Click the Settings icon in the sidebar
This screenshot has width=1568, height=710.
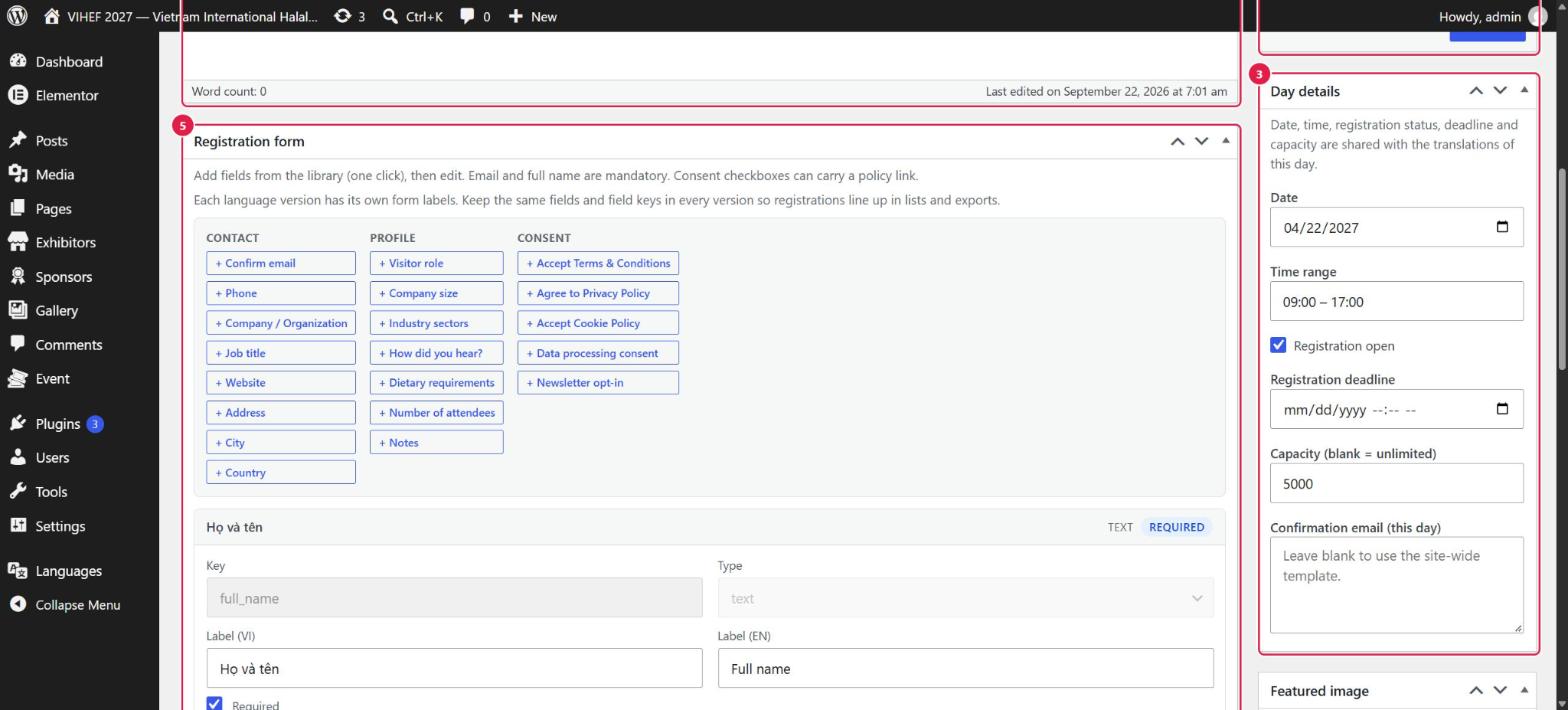pyautogui.click(x=17, y=525)
